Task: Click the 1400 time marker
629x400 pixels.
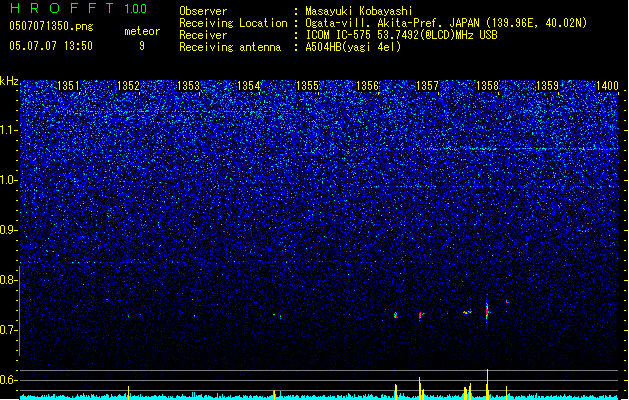Action: point(607,86)
